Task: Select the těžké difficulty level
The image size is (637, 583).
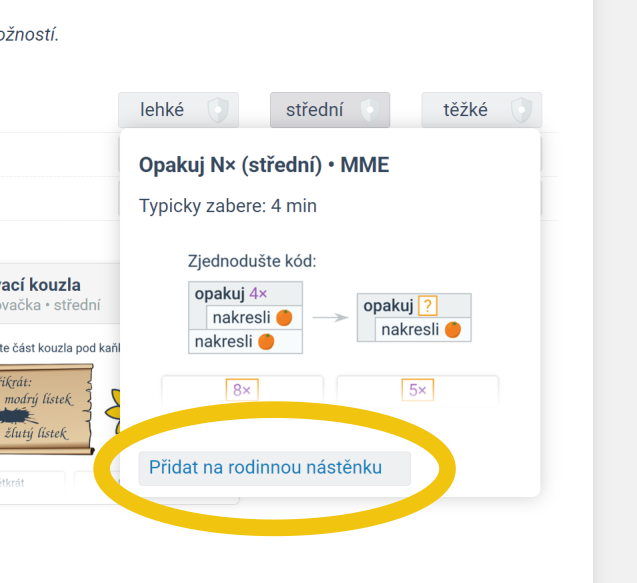Action: click(x=466, y=110)
